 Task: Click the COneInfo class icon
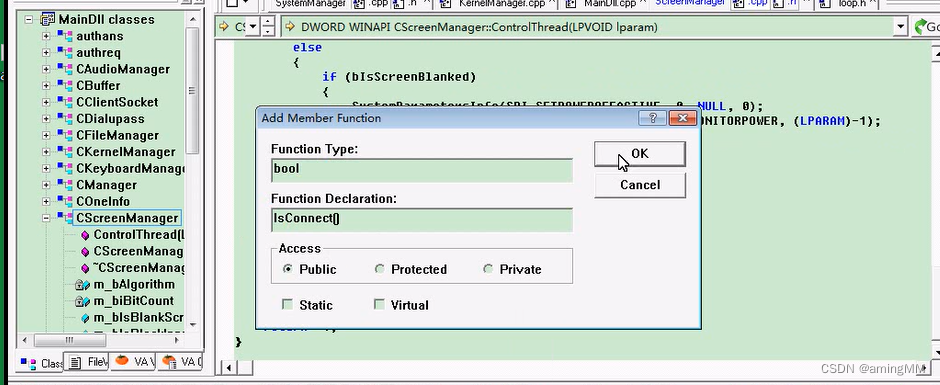65,201
